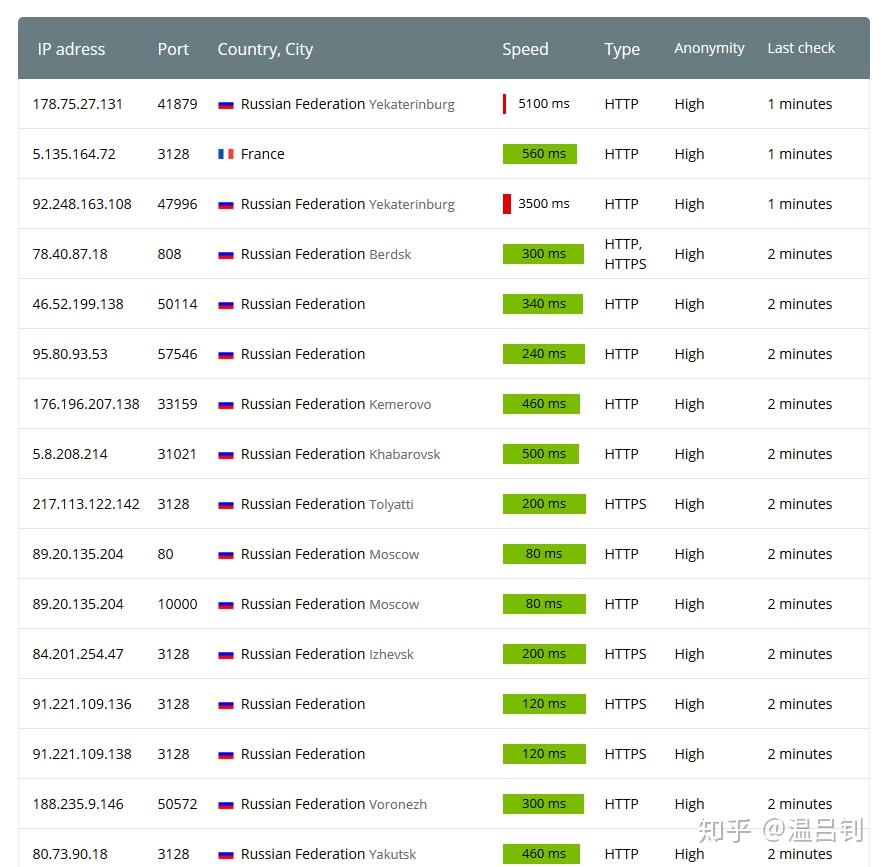Click Russian flag in Tolyatti row

pos(226,504)
